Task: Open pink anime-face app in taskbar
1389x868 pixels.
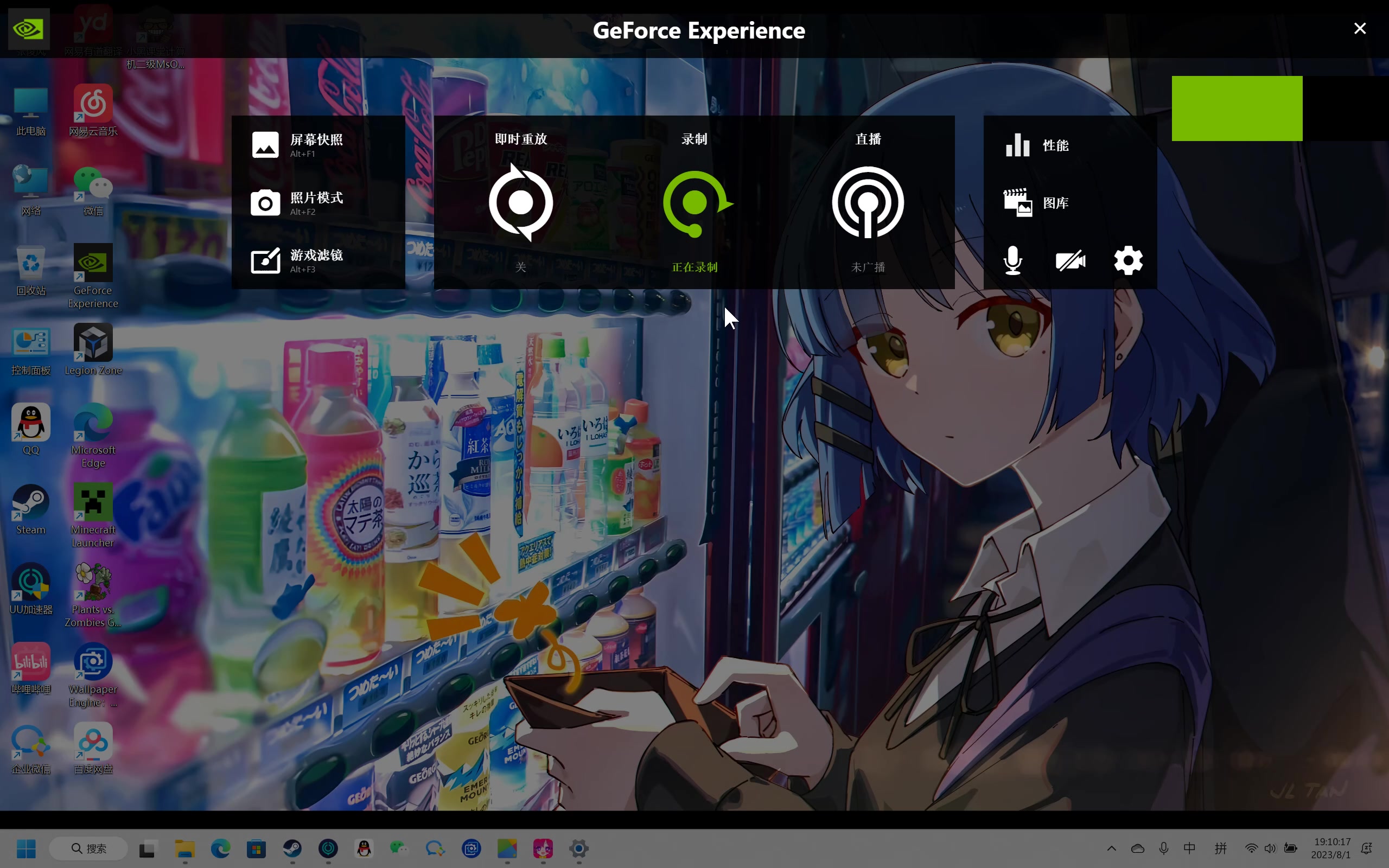Action: [x=543, y=848]
